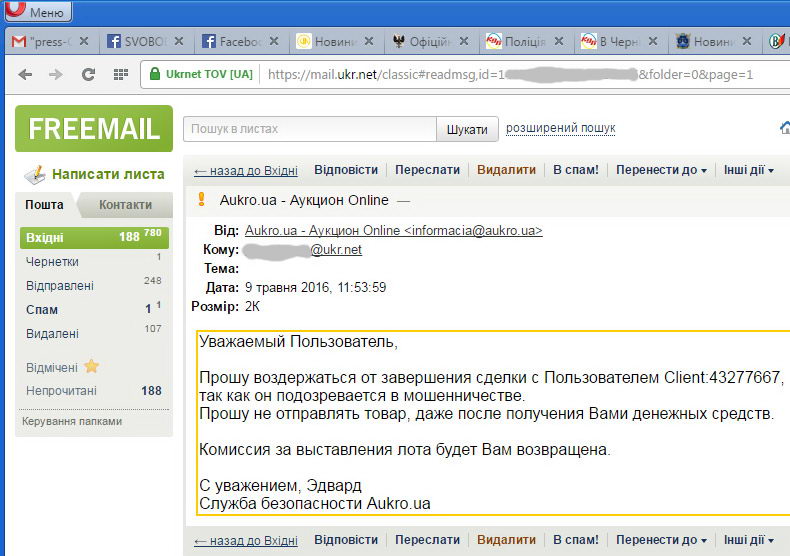The width and height of the screenshot is (790, 556).
Task: Star icon next to Відмічені folder
Action: [91, 367]
